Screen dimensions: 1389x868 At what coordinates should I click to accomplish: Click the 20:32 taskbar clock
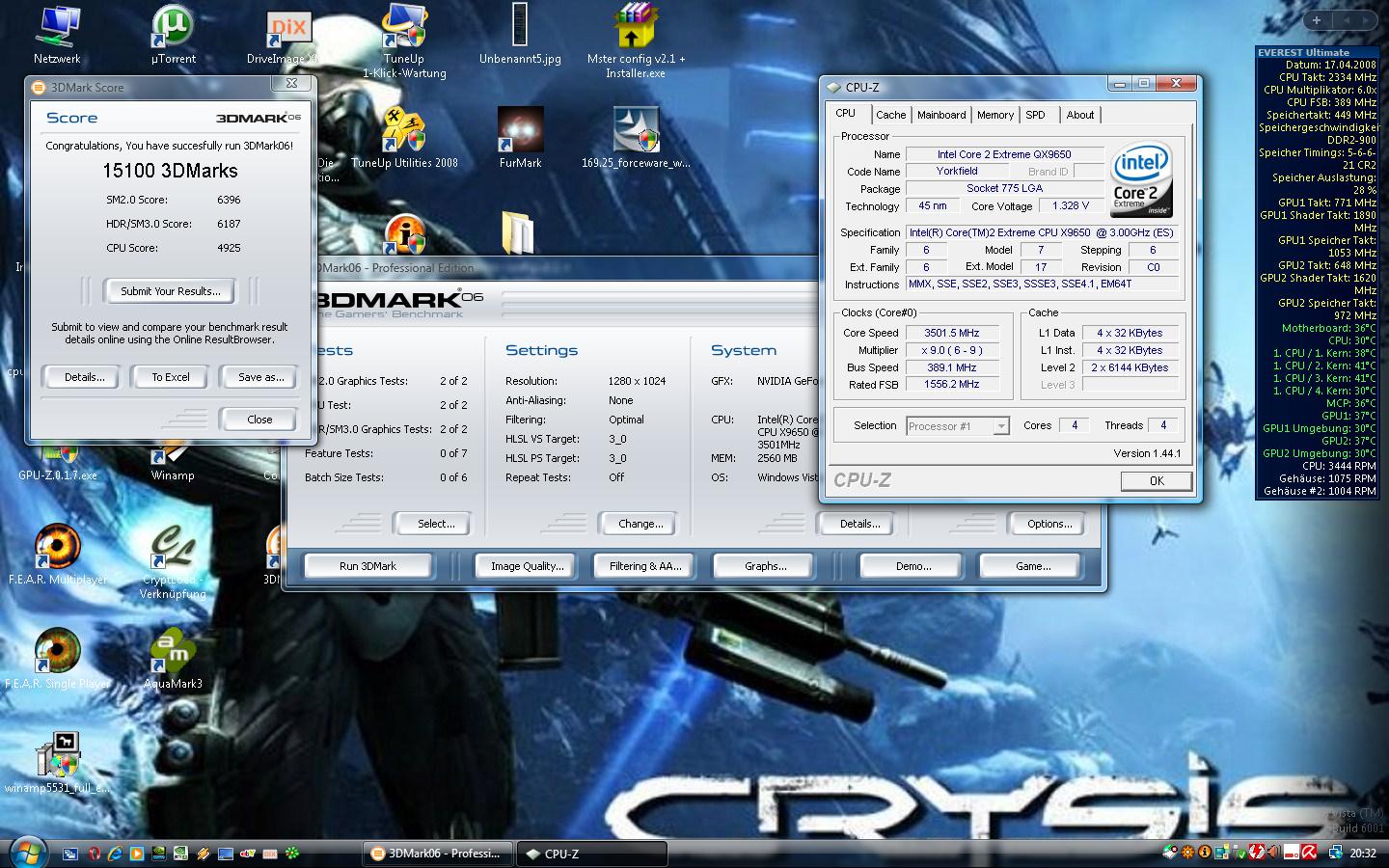tap(1363, 854)
